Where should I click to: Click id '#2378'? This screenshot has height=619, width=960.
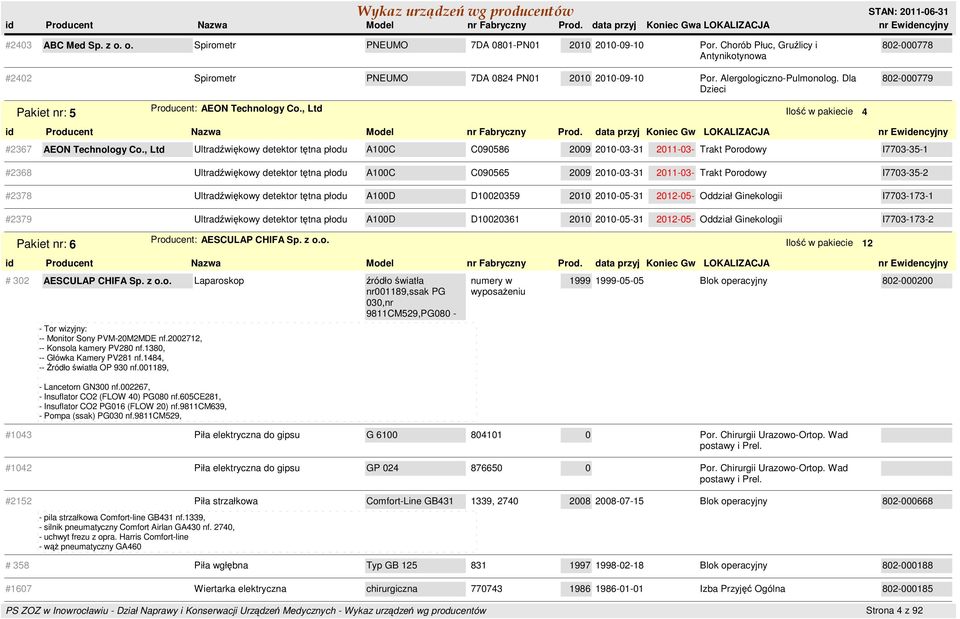18,196
